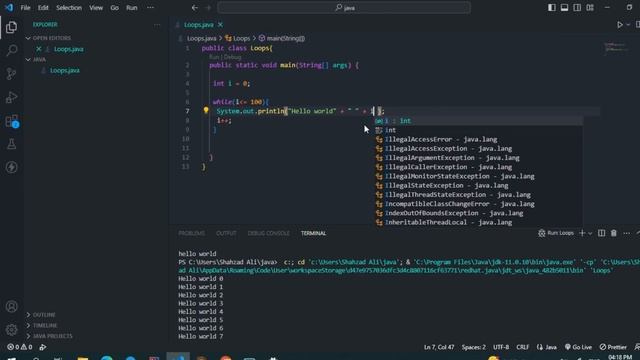Screen dimensions: 640x360
Task: Open the launch profile dropdown next to plus
Action: click(x=590, y=233)
